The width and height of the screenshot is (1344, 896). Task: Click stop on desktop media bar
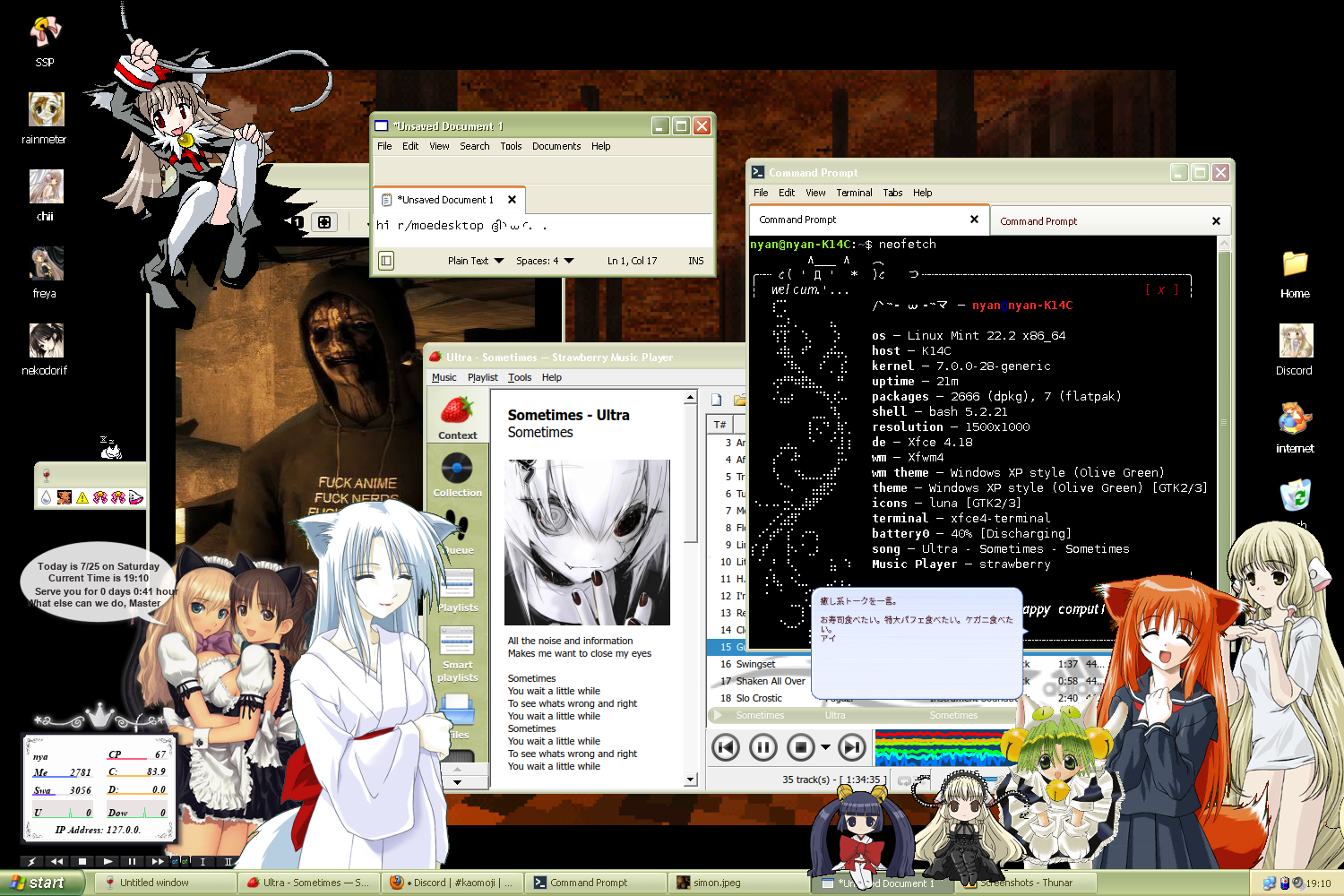[x=82, y=862]
